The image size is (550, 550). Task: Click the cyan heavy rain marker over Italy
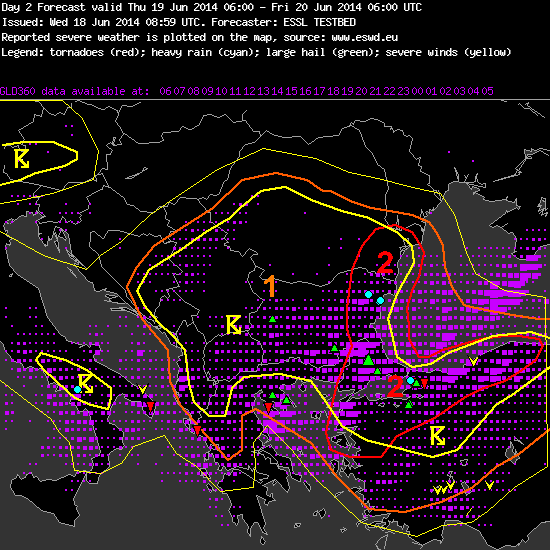coord(78,389)
